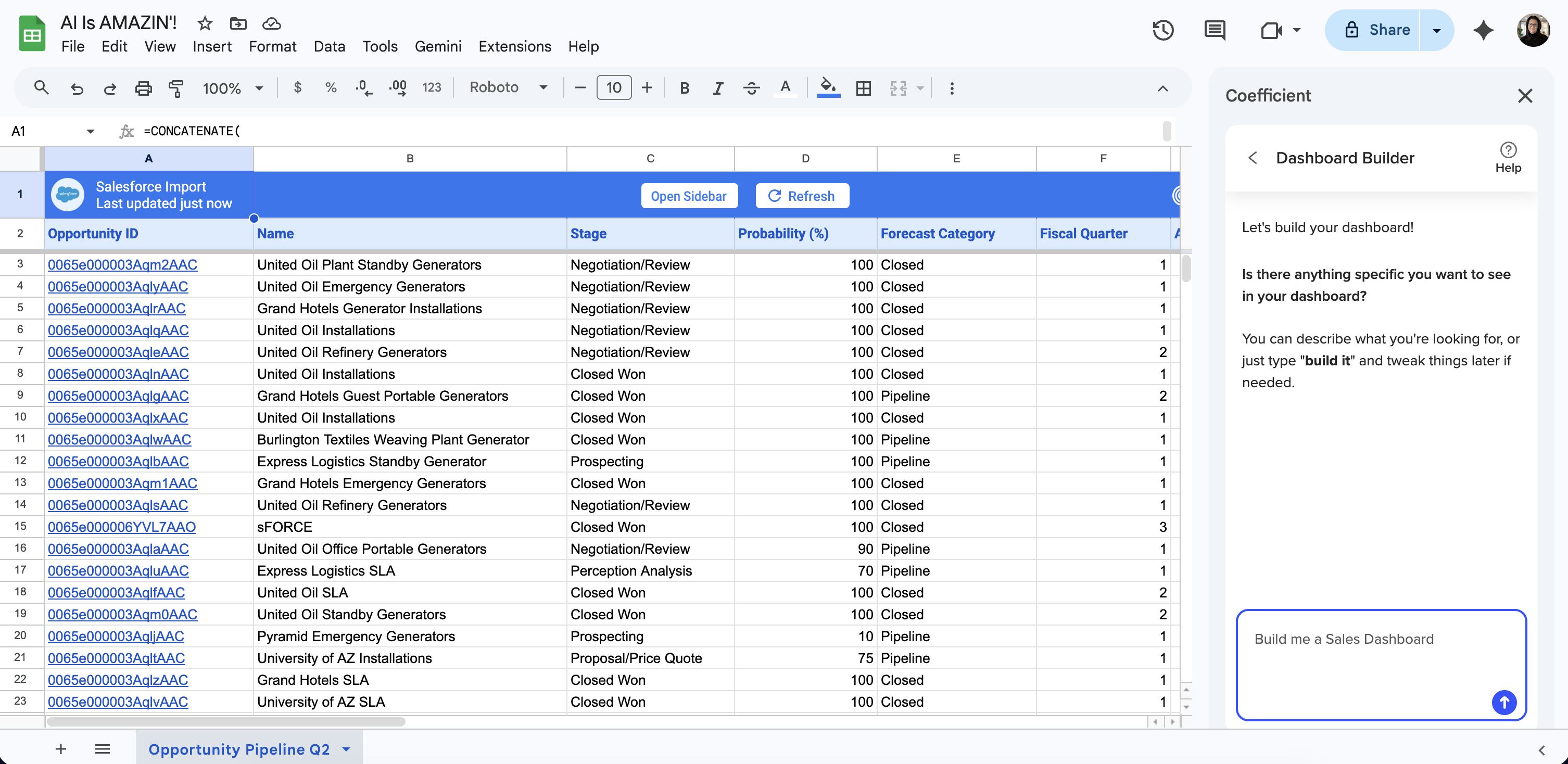Click the Refresh button
The width and height of the screenshot is (1568, 764).
tap(802, 196)
